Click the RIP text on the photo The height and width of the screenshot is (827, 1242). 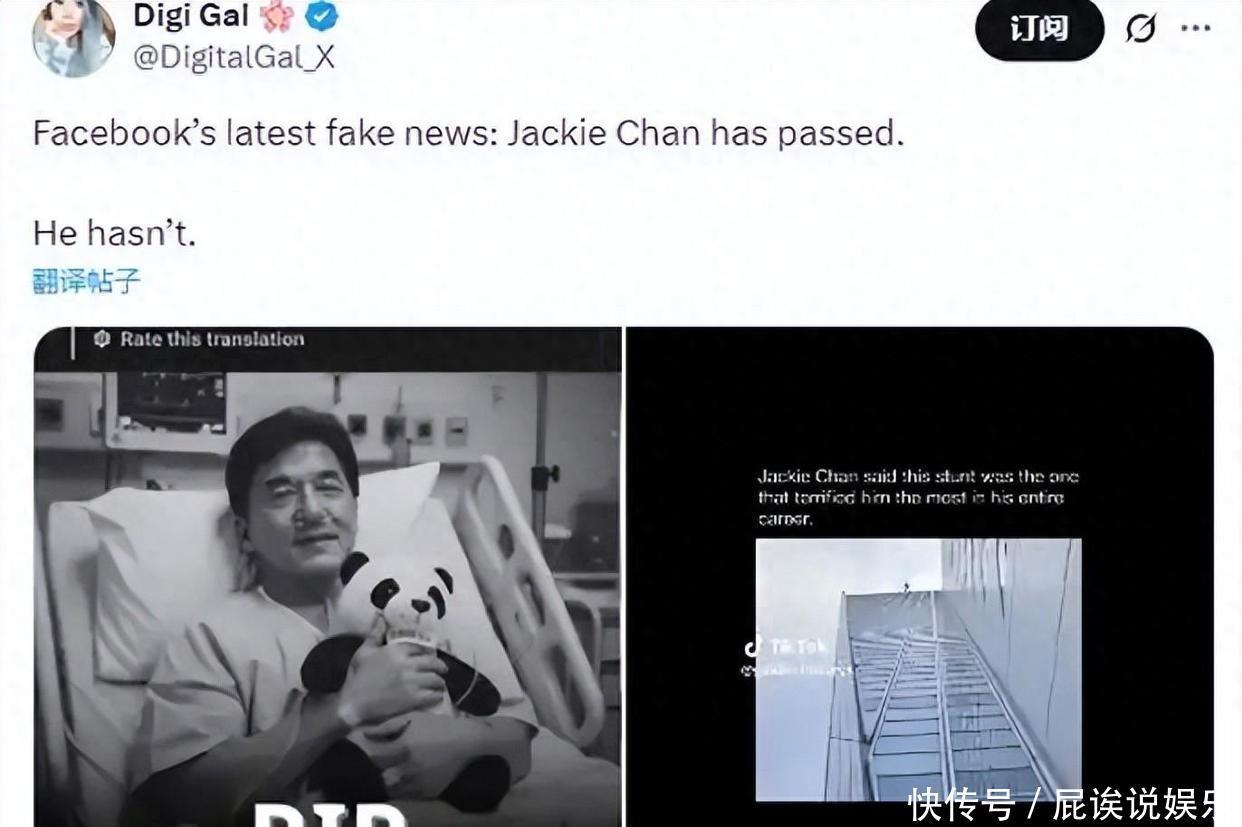click(330, 811)
